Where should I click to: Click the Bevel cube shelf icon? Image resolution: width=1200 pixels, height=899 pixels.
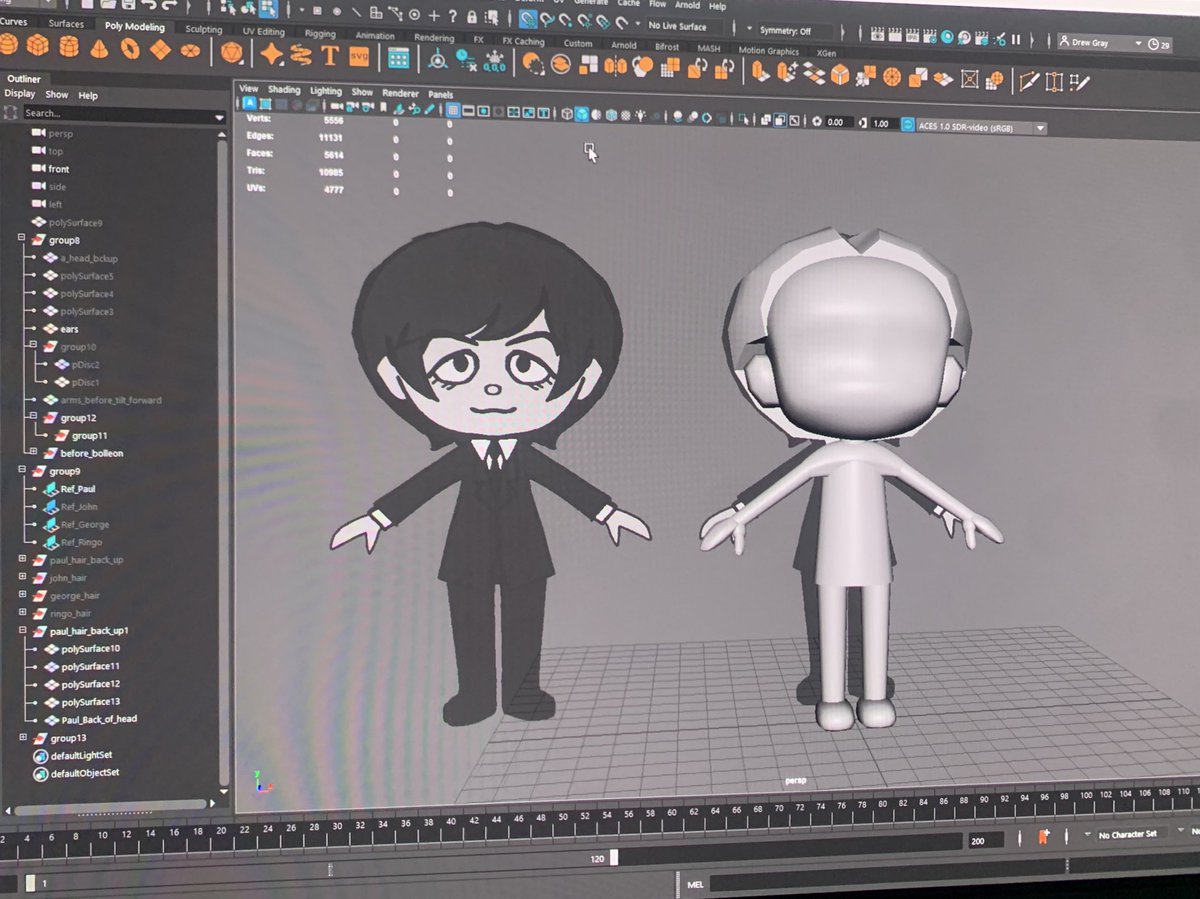pos(840,75)
